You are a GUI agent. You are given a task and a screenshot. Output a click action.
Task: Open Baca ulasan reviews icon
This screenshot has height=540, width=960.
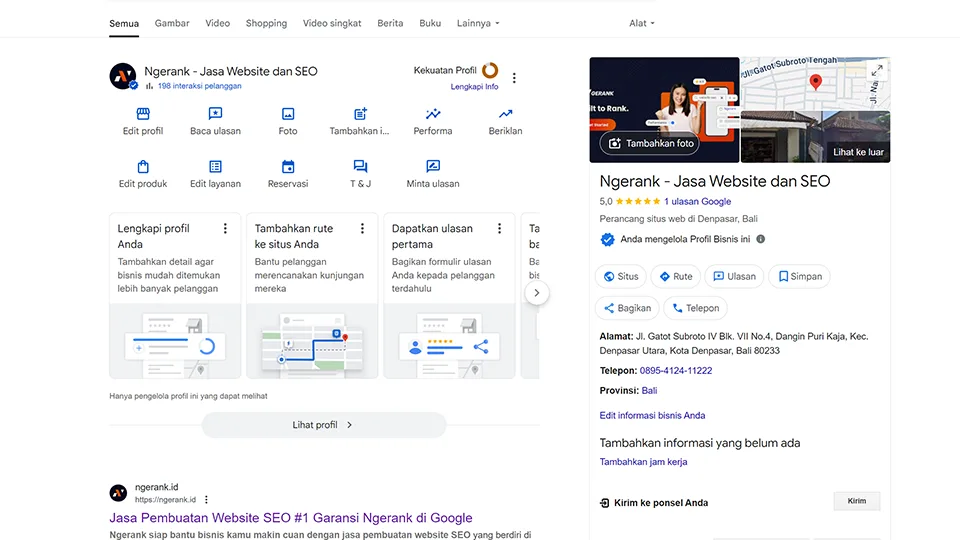(215, 114)
